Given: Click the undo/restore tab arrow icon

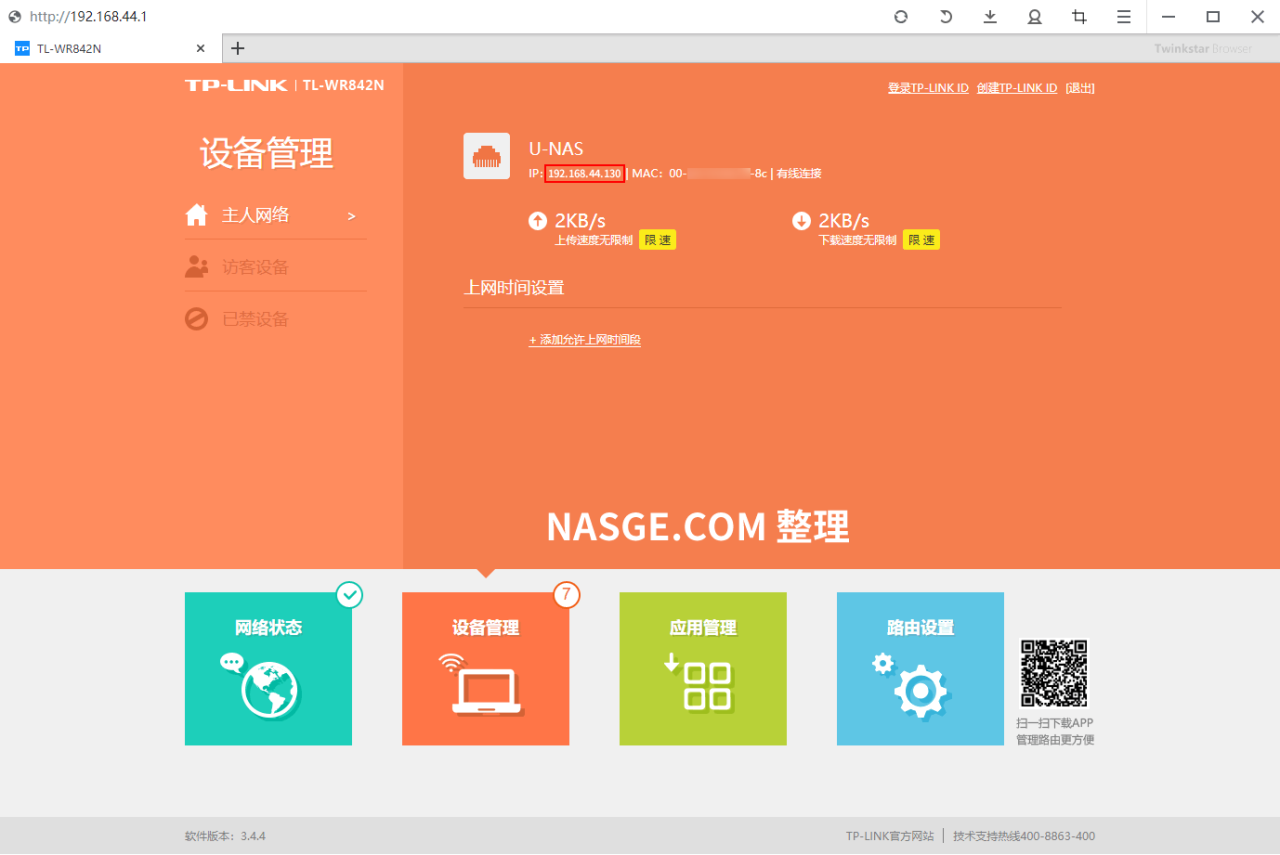Looking at the screenshot, I should tap(946, 16).
